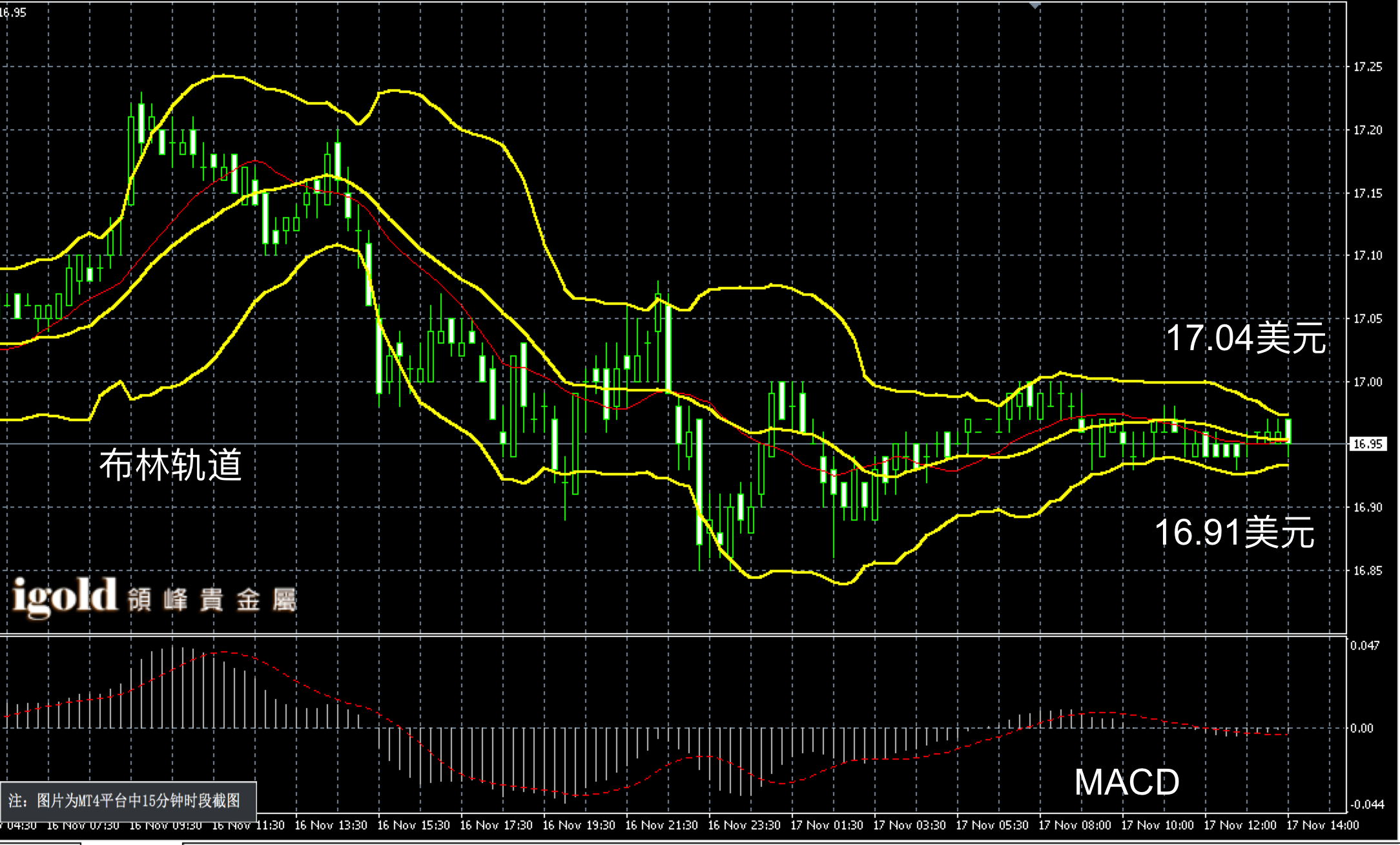Click the MACD -0.044 scale value
This screenshot has height=845, width=1400.
(x=1366, y=804)
